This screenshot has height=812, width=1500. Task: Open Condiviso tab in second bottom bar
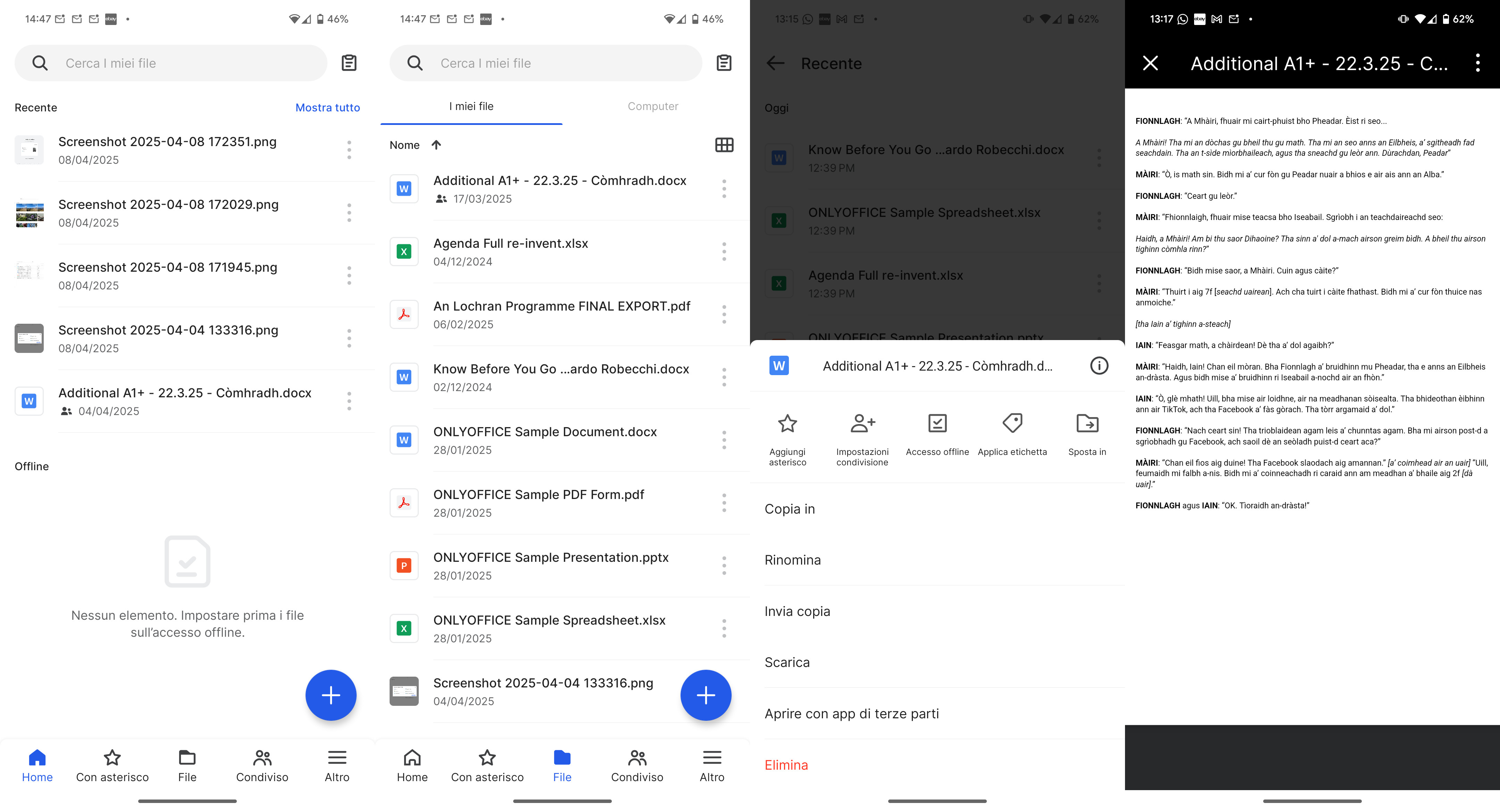637,766
